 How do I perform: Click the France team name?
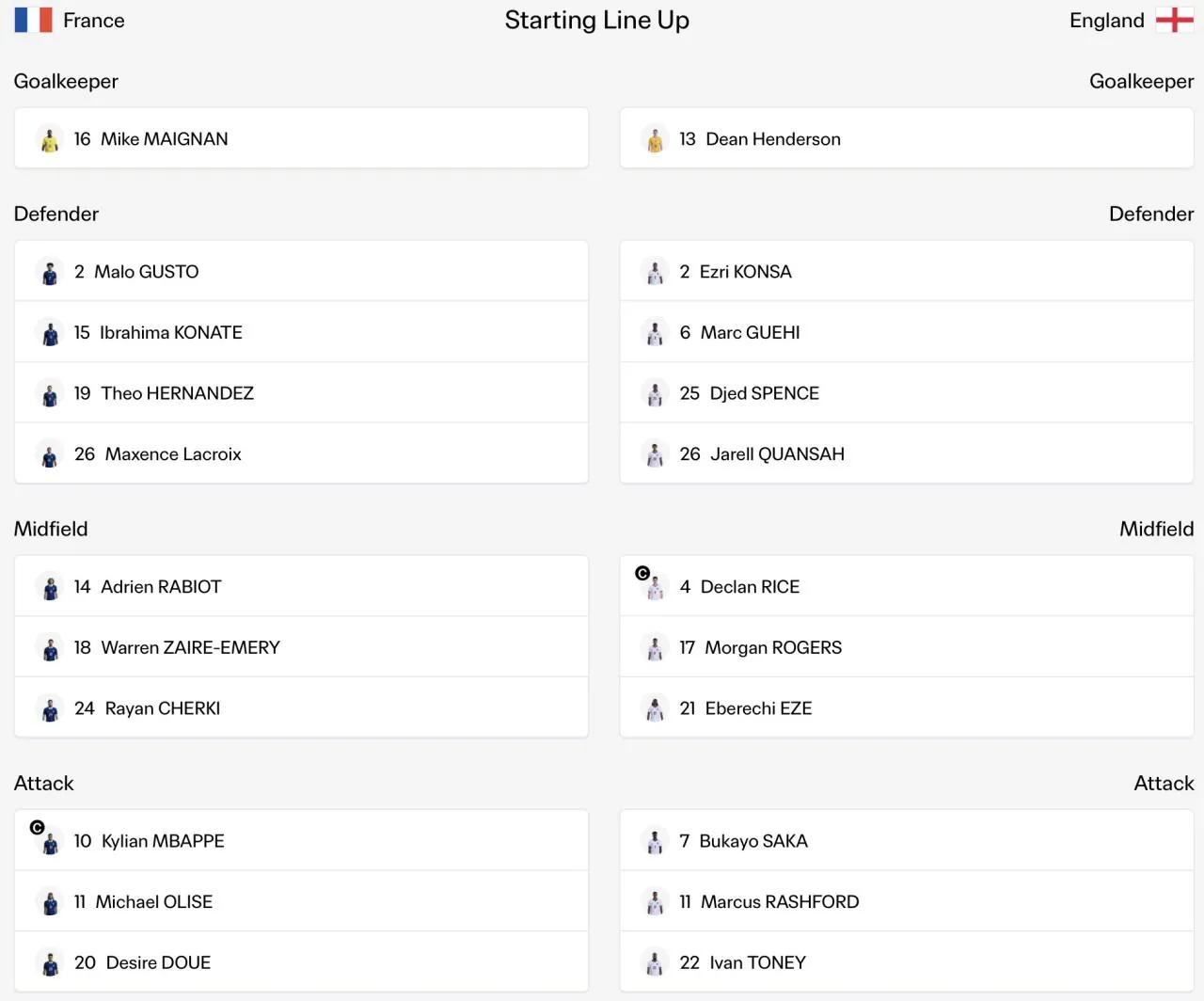point(94,20)
